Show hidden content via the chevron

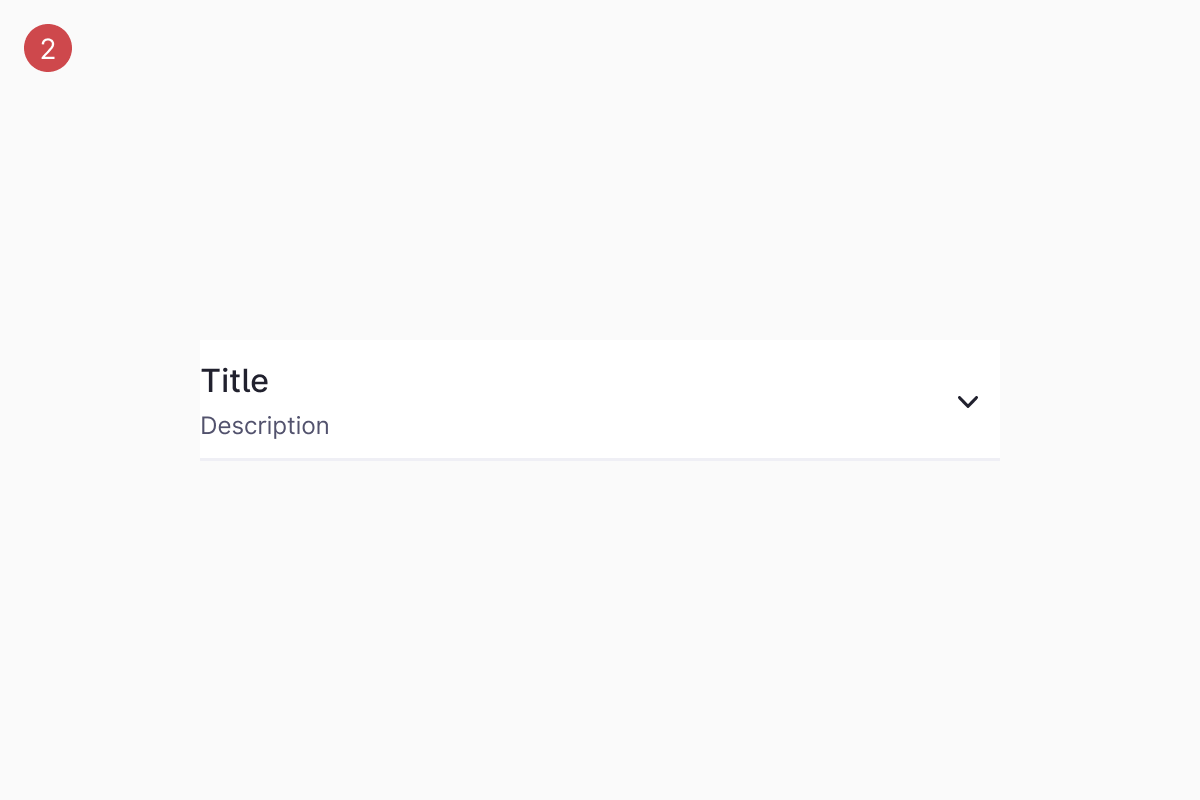967,401
